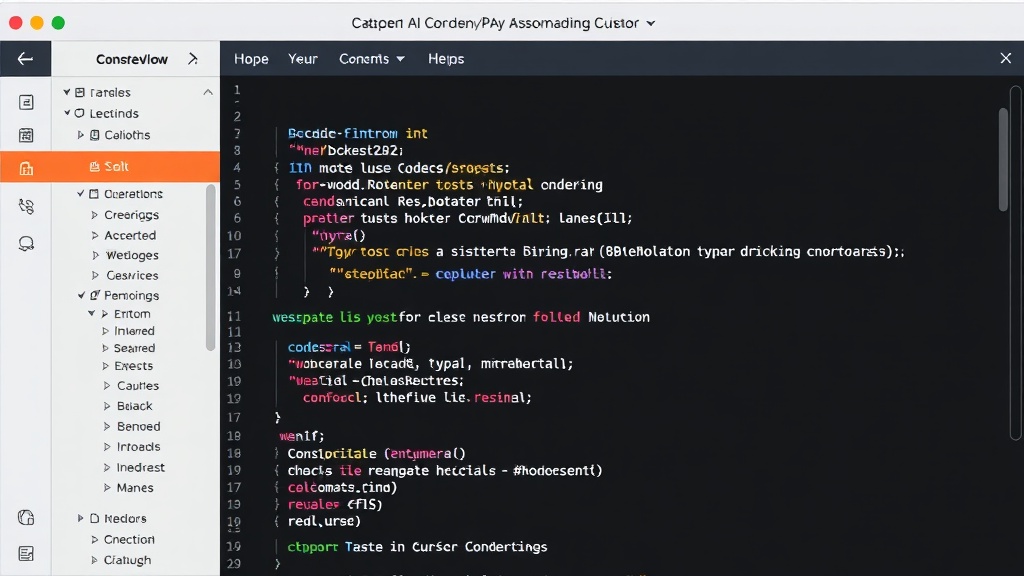Open the Heips menu

point(446,59)
